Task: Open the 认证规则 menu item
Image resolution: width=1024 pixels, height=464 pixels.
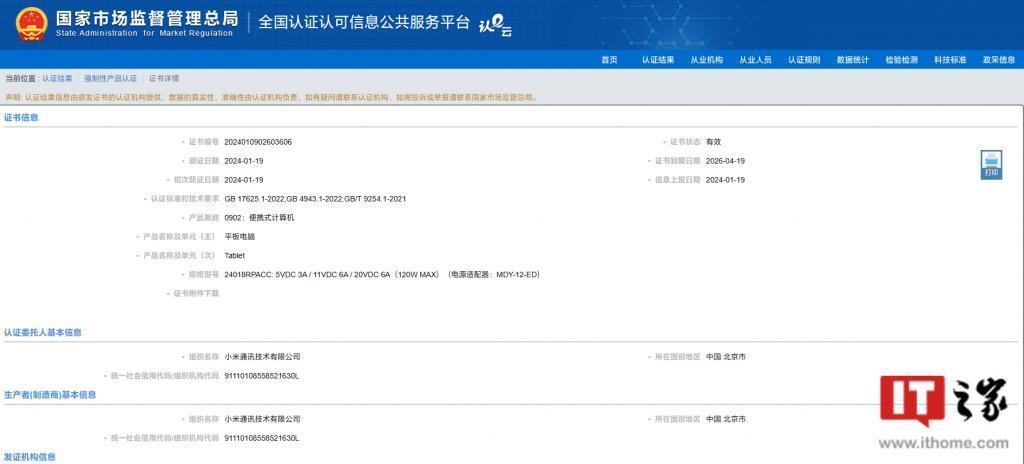Action: pos(804,59)
